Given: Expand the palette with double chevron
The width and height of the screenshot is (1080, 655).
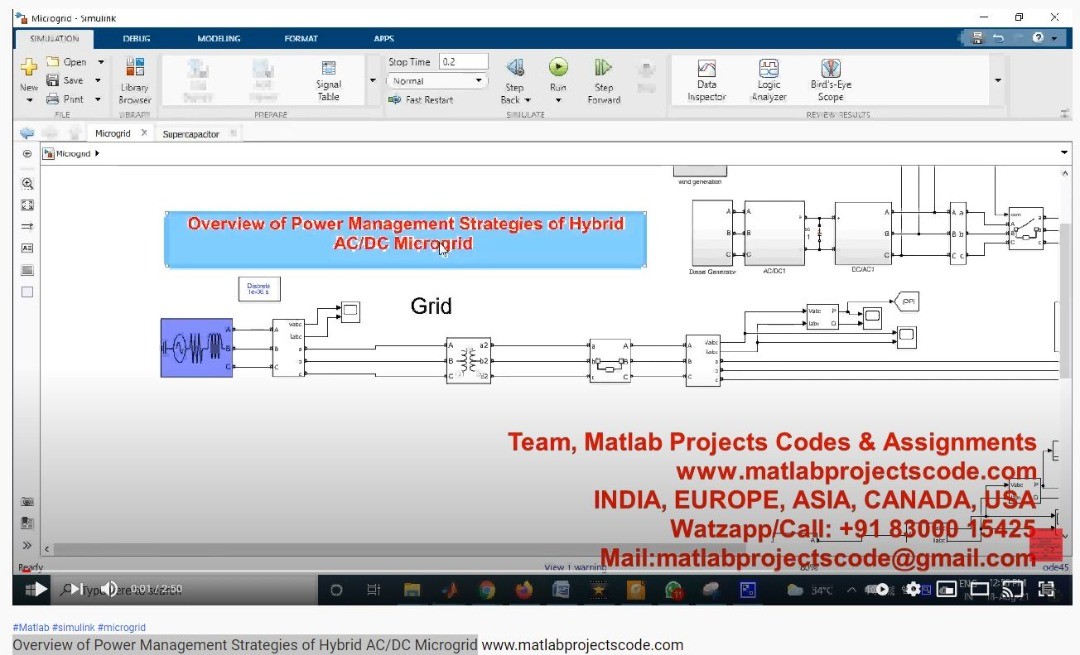Looking at the screenshot, I should click(27, 545).
